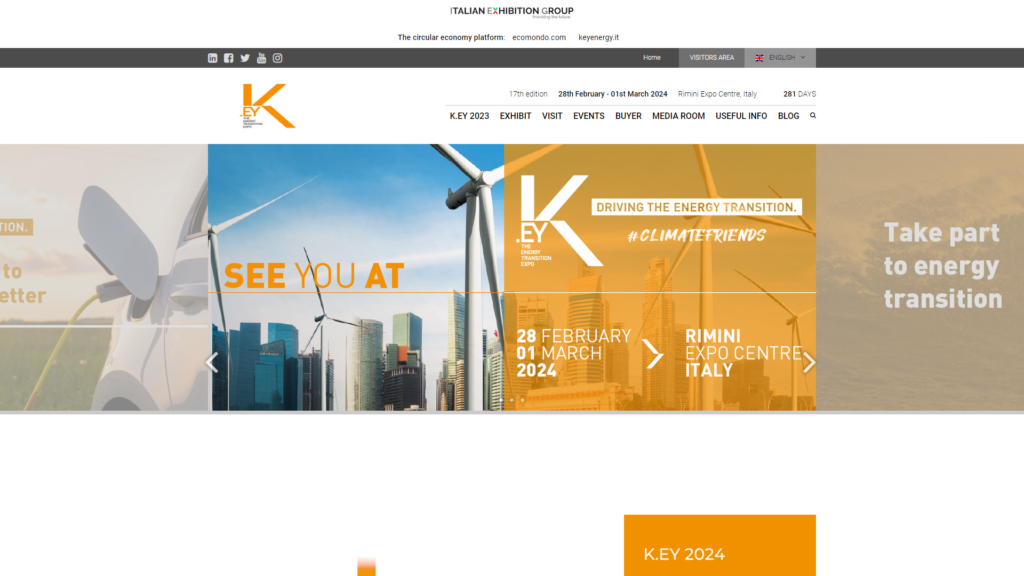Go to the next carousel slide arrow
The width and height of the screenshot is (1024, 576).
coord(809,362)
